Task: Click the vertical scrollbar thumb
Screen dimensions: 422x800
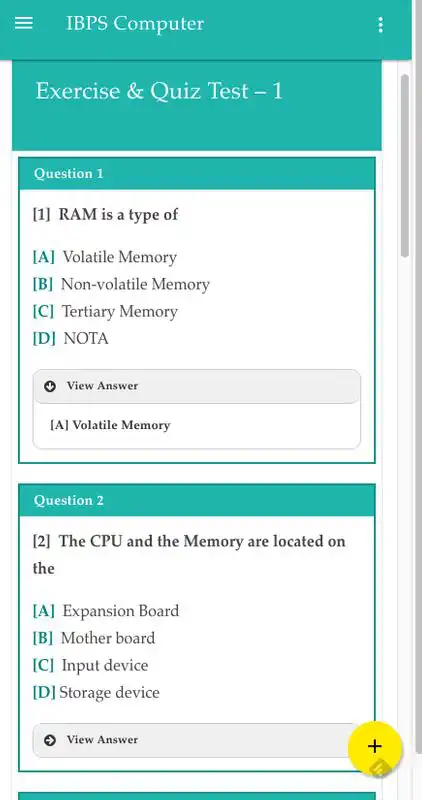Action: [x=405, y=166]
